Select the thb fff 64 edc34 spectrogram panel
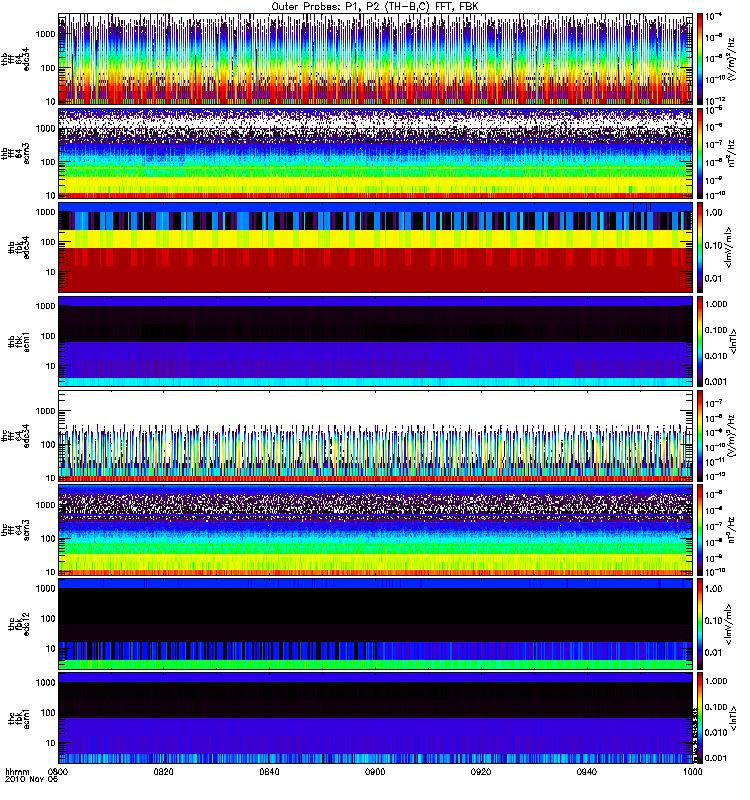 tap(376, 59)
